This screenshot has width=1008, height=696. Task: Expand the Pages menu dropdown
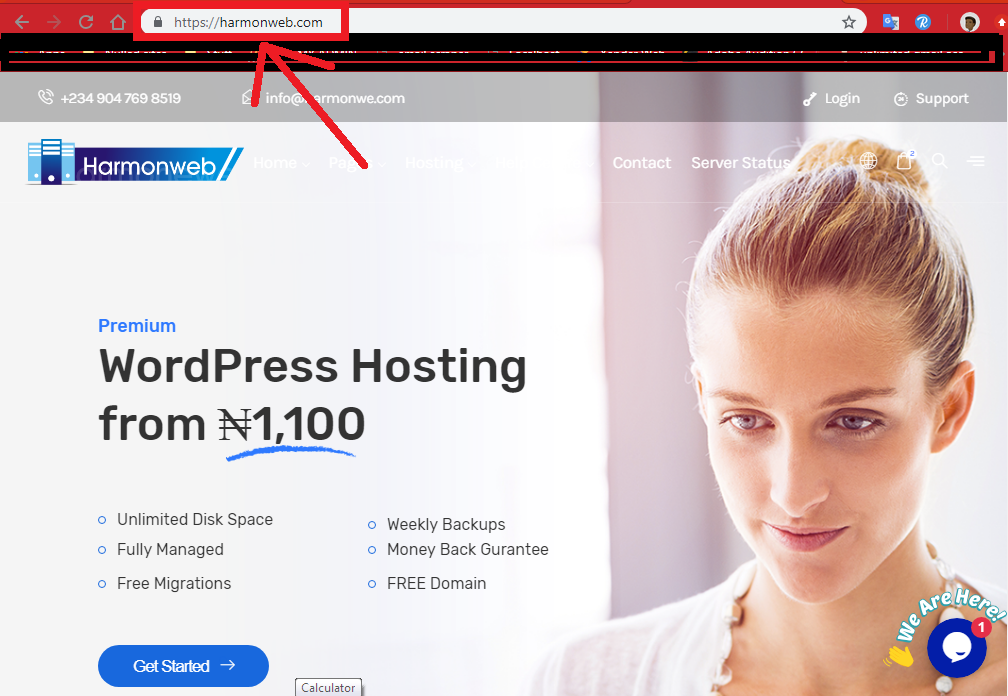point(357,163)
